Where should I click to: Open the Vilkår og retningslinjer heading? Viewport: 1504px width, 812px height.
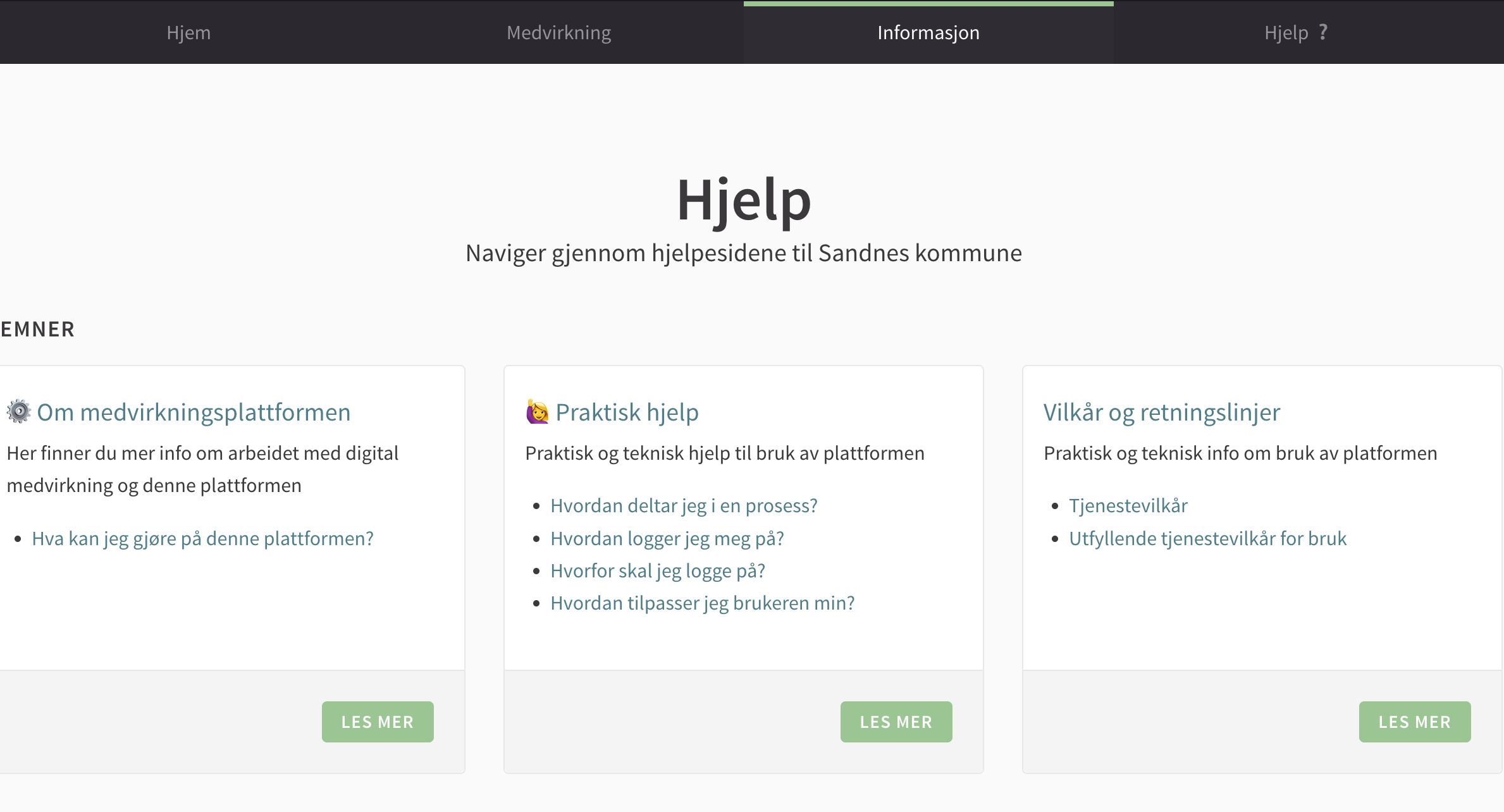(1162, 412)
